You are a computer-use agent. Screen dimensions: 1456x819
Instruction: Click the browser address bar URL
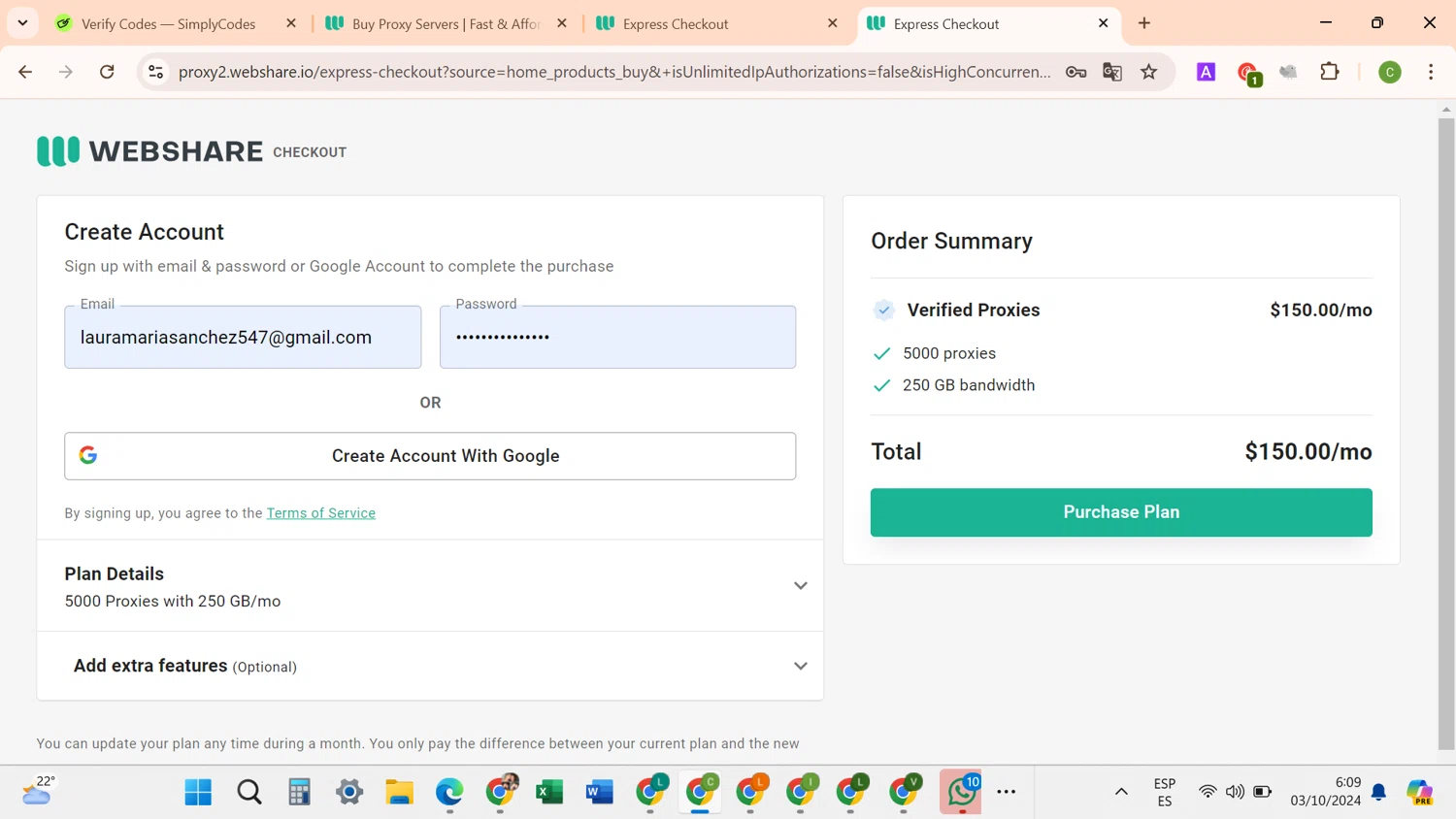point(613,72)
